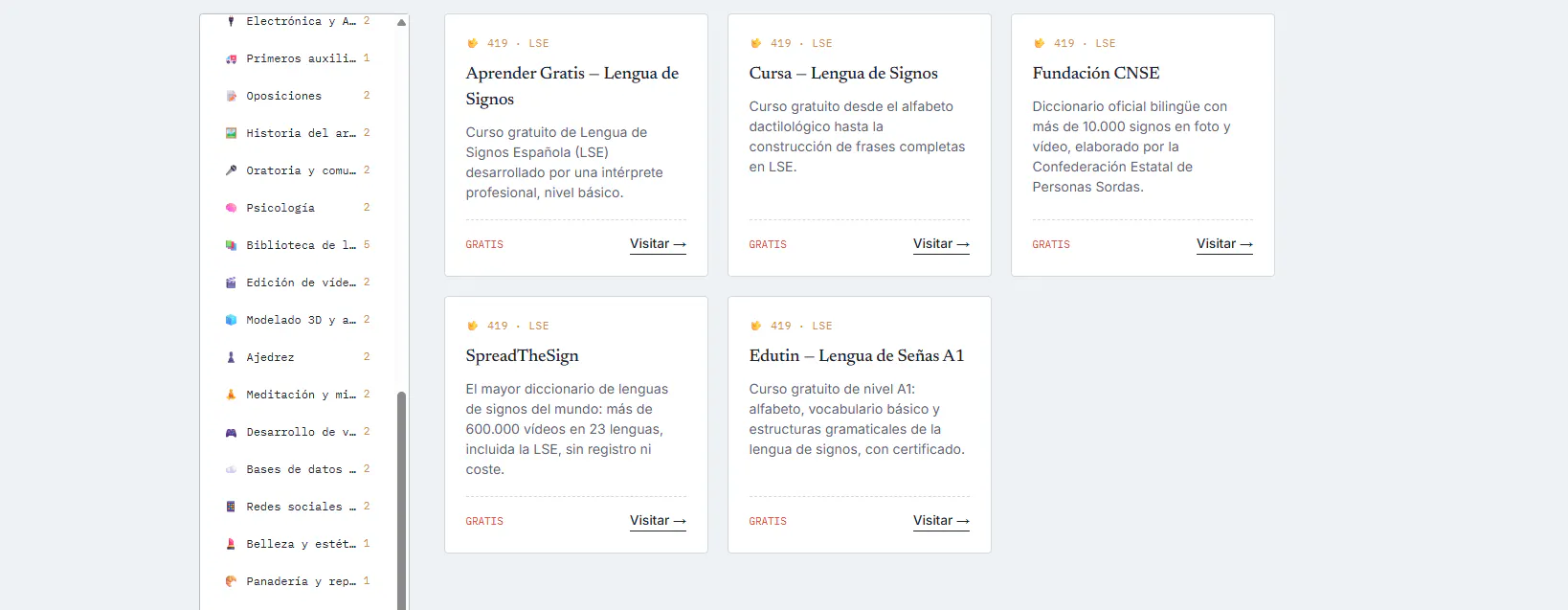Click hand icon on SpreadTheSign card
Screen dimensions: 1568x610
tap(472, 326)
